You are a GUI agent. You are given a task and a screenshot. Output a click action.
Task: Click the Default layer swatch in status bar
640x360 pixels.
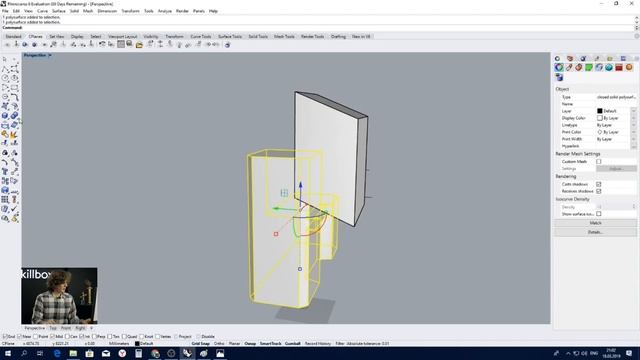137,344
